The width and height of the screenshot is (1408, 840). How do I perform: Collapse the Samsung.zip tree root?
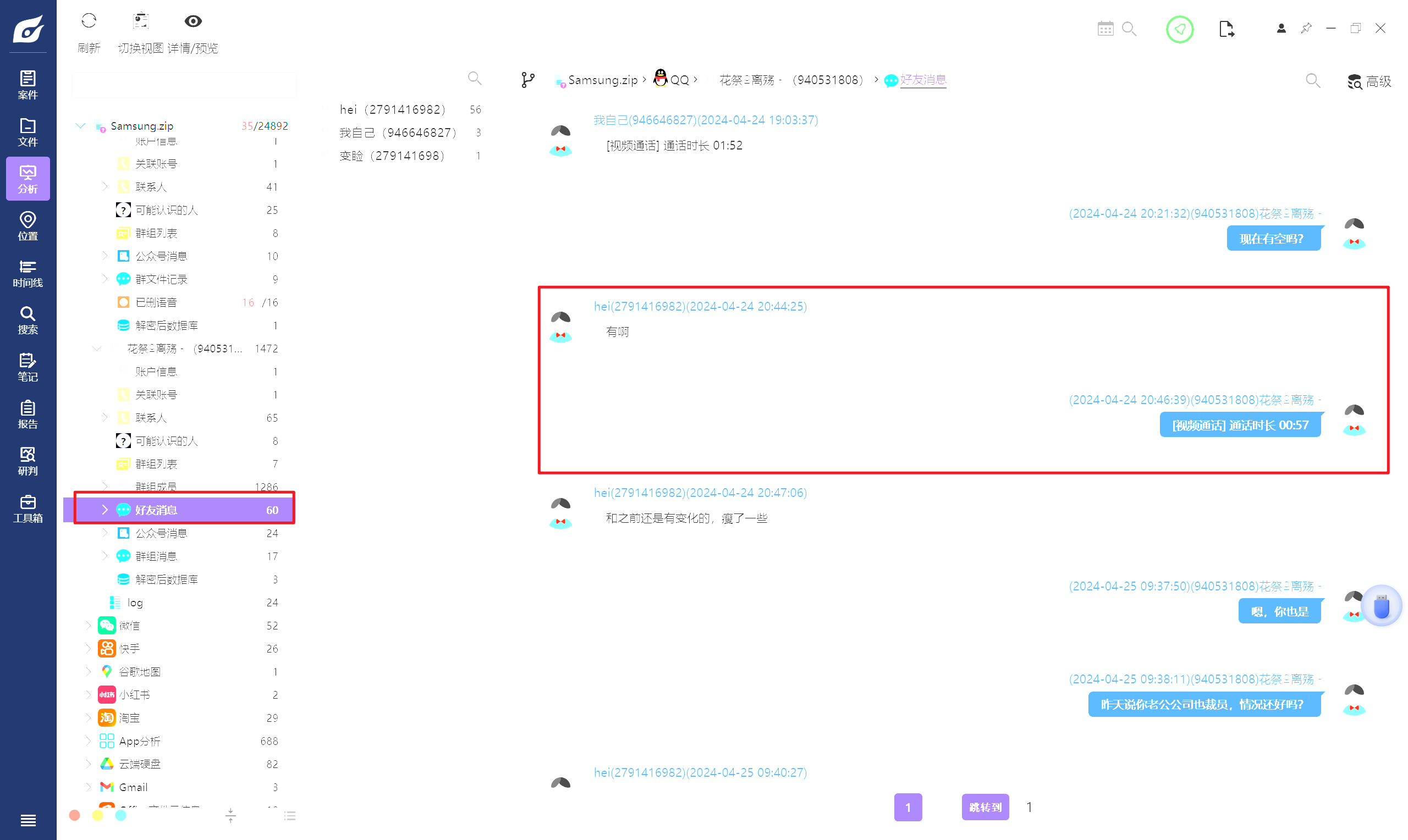80,126
